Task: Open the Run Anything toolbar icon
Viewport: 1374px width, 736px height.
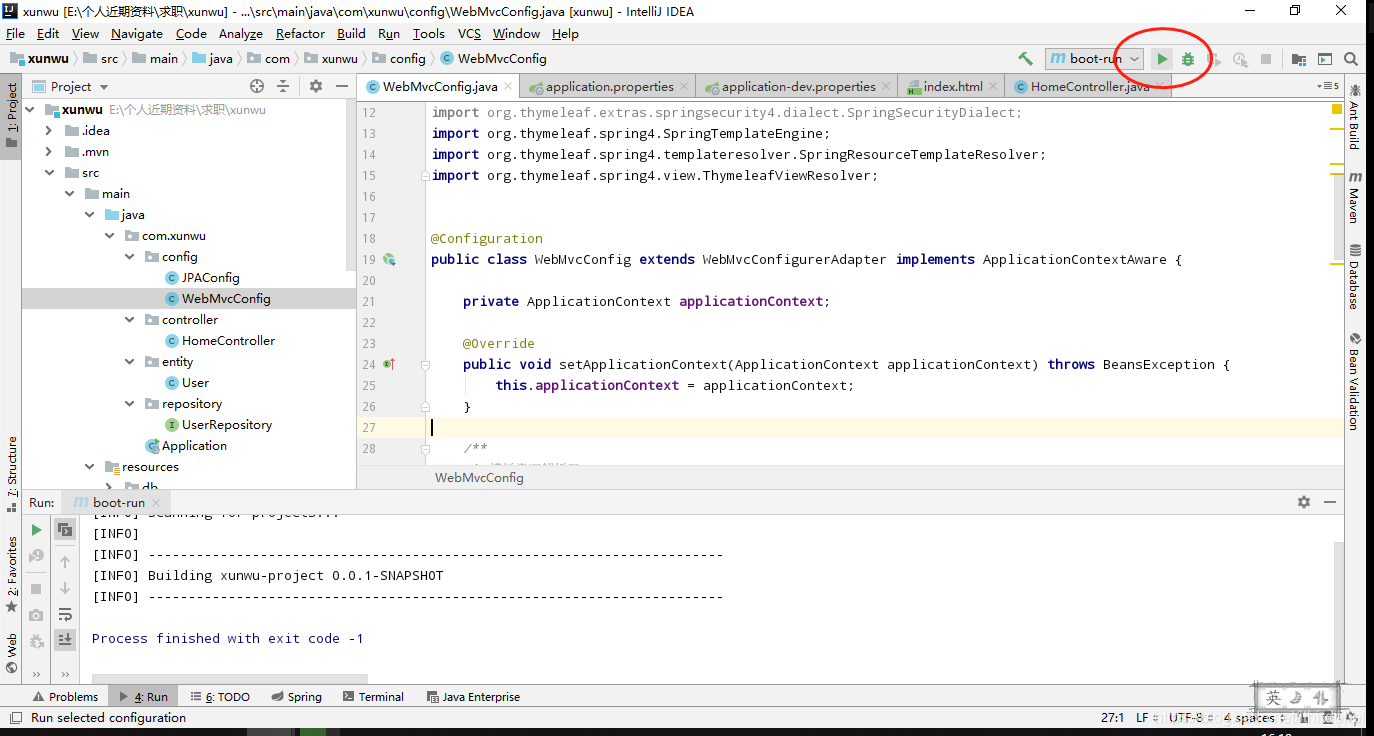Action: (1325, 59)
